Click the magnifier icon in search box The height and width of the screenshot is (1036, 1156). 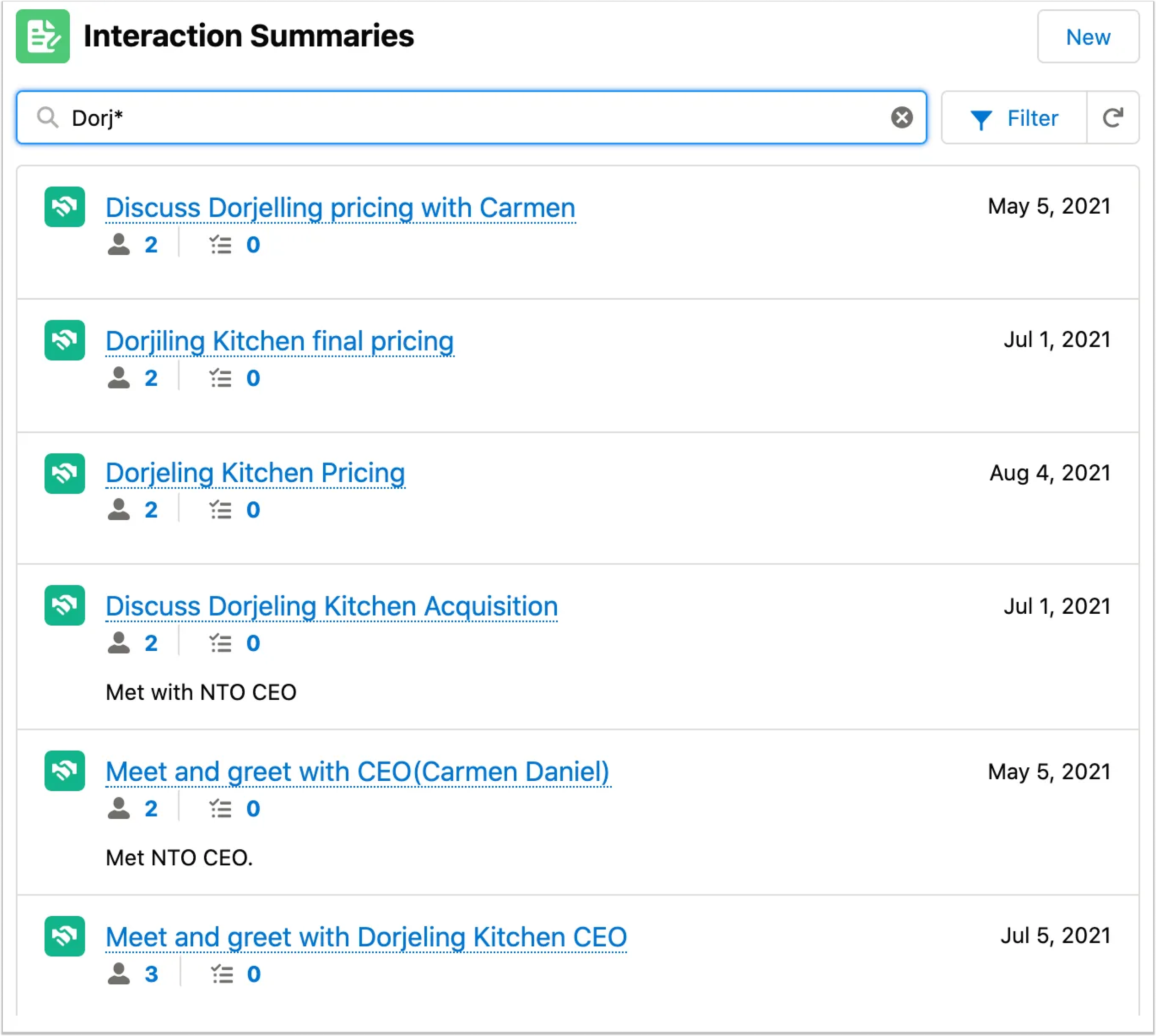click(47, 118)
